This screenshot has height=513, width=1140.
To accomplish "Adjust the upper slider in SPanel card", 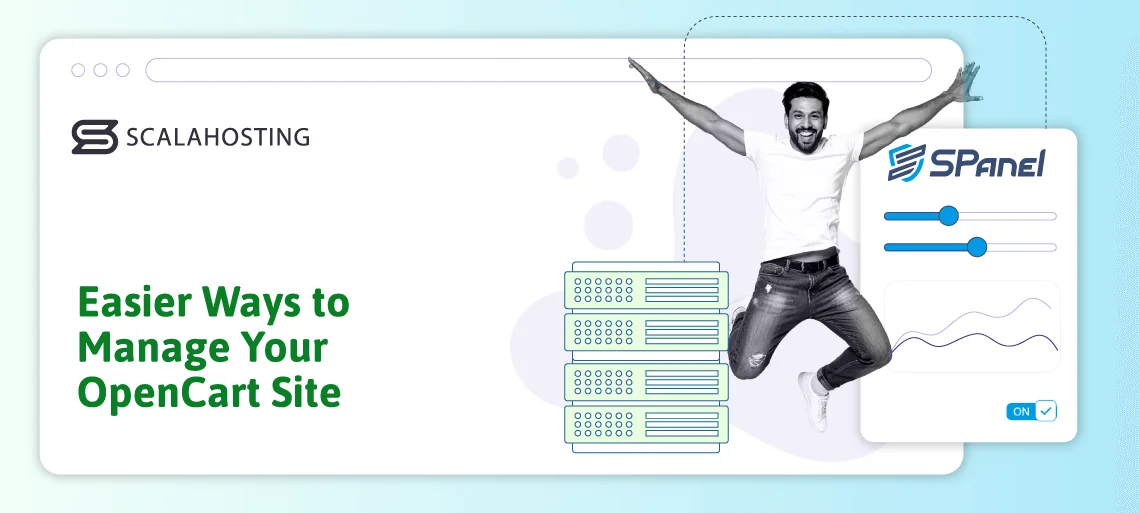I will (x=948, y=216).
